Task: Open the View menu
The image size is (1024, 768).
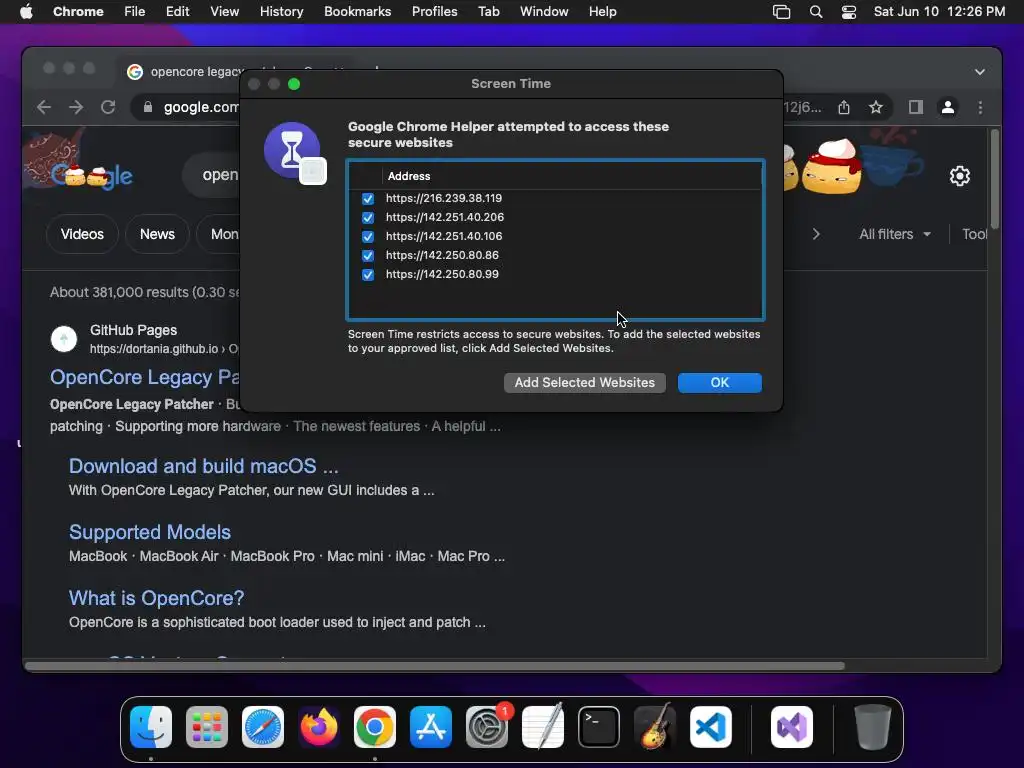Action: click(224, 12)
